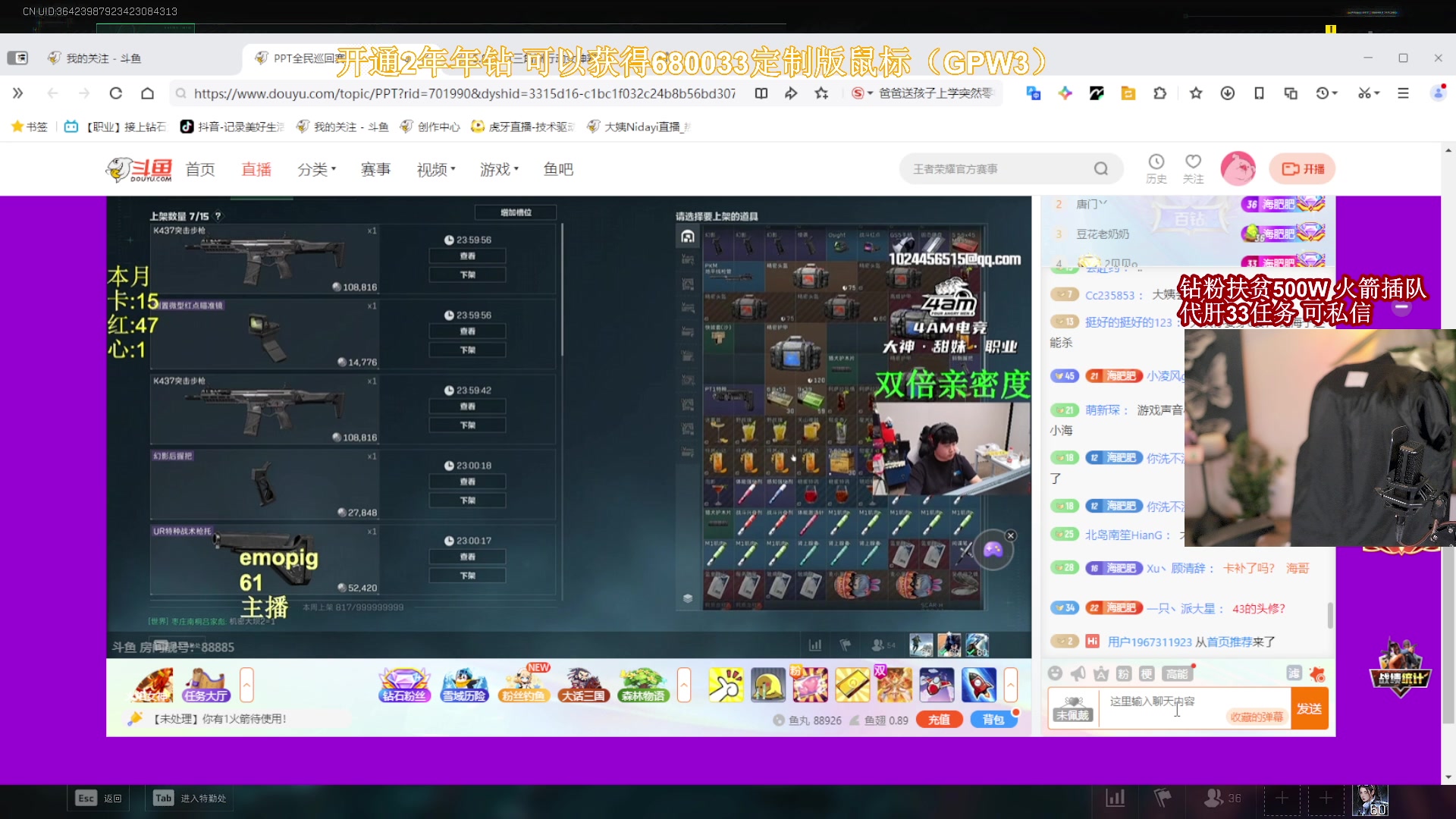Screen dimensions: 1456x819
Task: Click the Douyu logo
Action: point(140,169)
